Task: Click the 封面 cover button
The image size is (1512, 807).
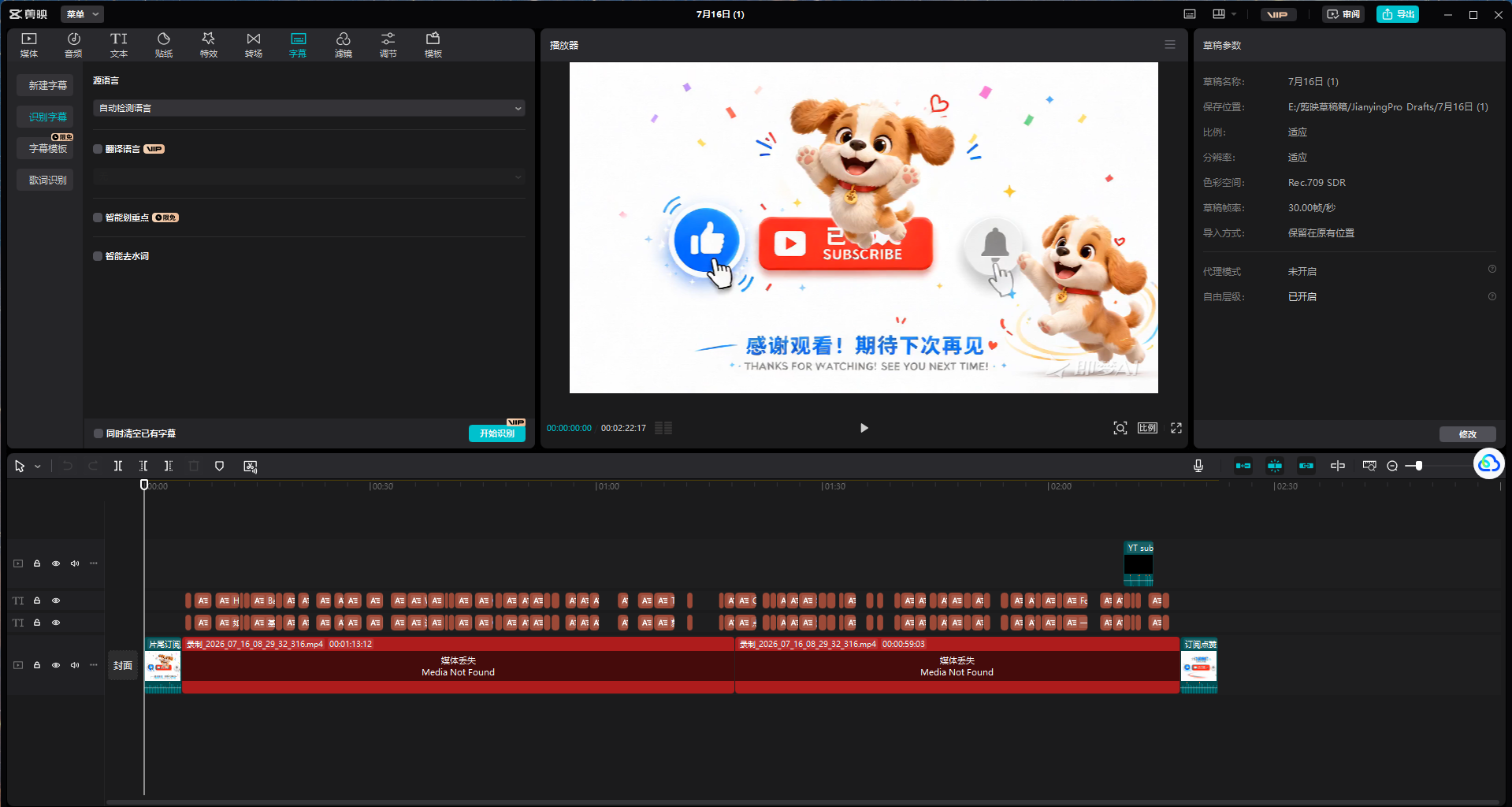Action: click(x=123, y=666)
